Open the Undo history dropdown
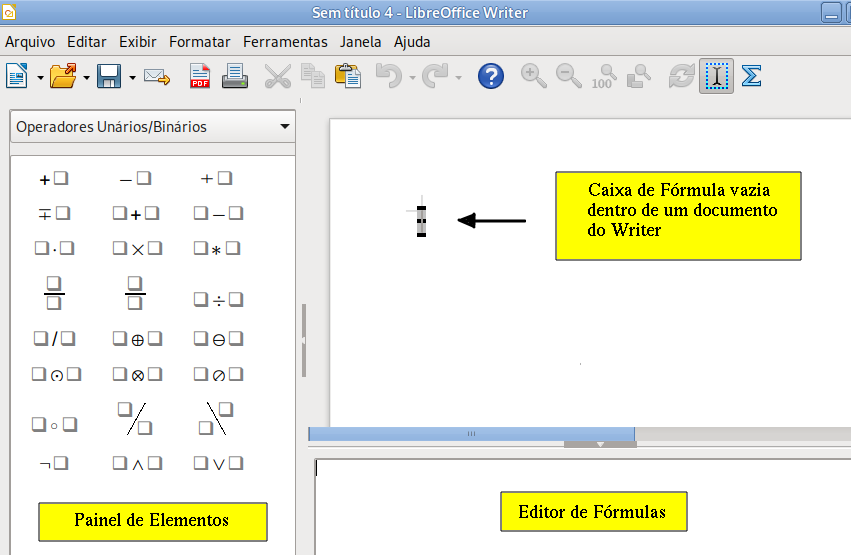The height and width of the screenshot is (555, 851). click(x=412, y=78)
